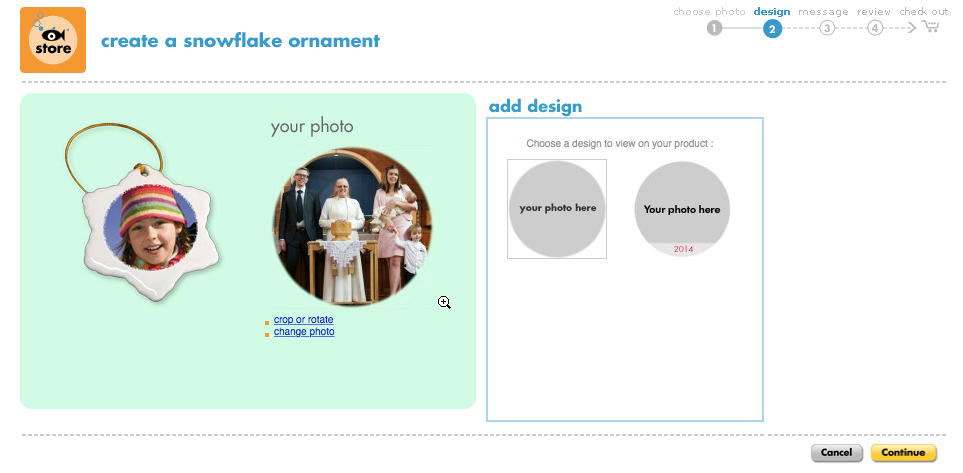The height and width of the screenshot is (473, 963).
Task: Continue to the next step
Action: (903, 453)
